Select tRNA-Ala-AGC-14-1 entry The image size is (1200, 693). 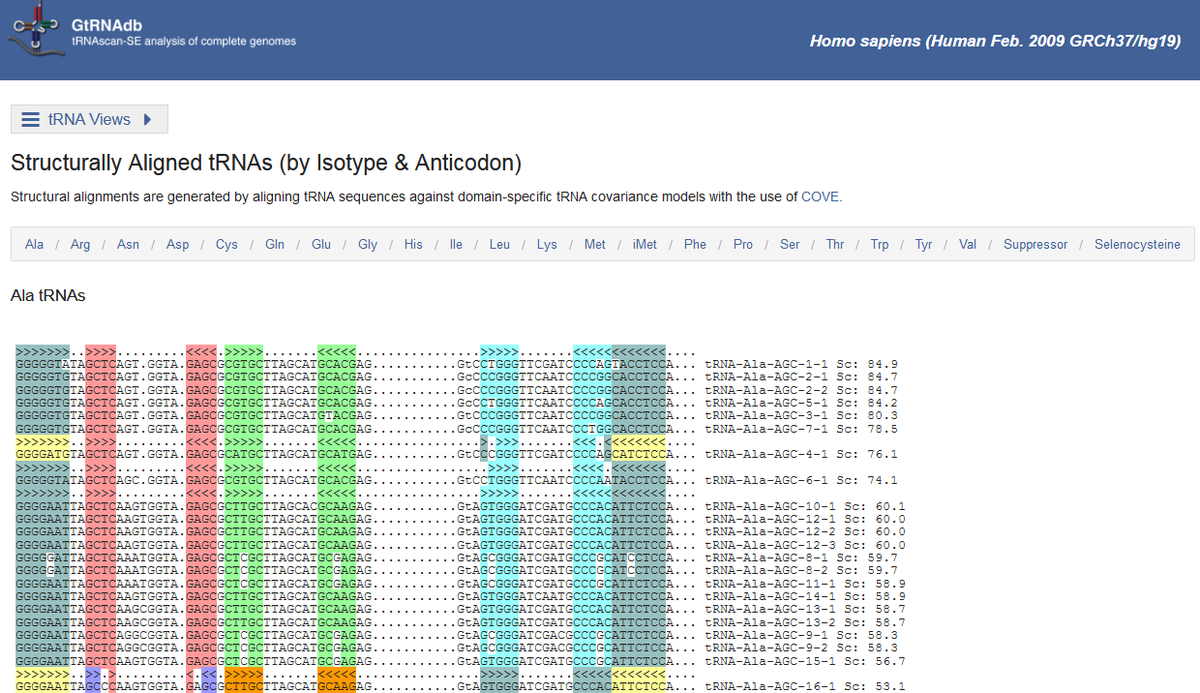click(771, 596)
